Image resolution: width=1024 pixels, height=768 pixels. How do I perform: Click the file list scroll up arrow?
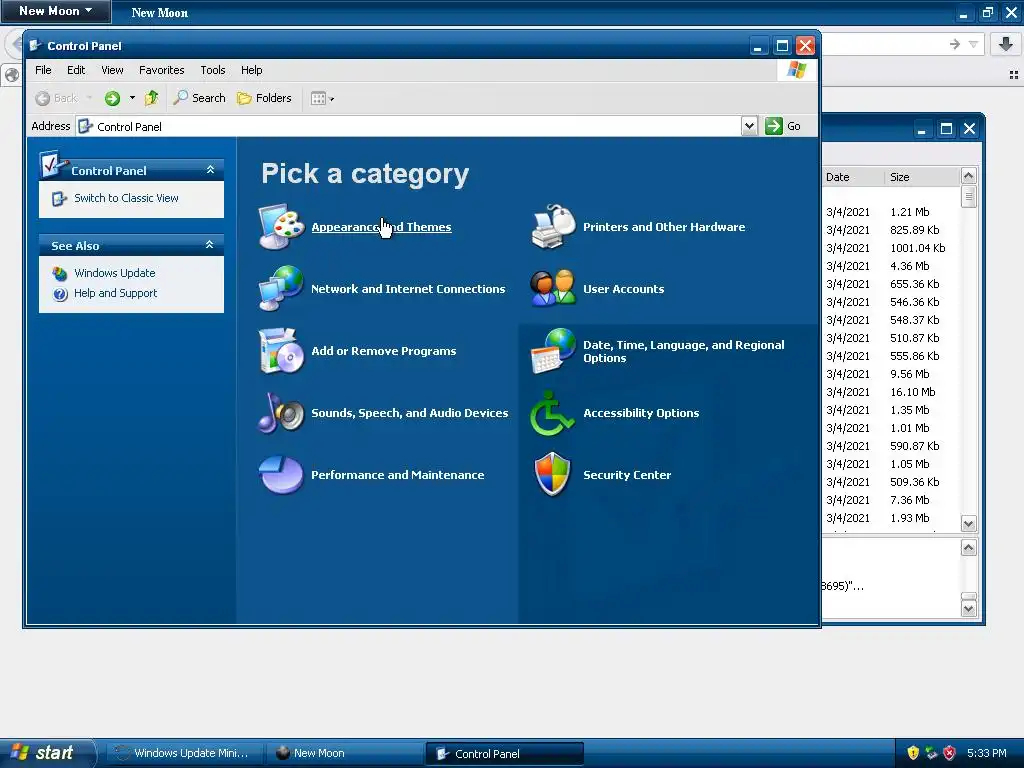click(x=968, y=176)
